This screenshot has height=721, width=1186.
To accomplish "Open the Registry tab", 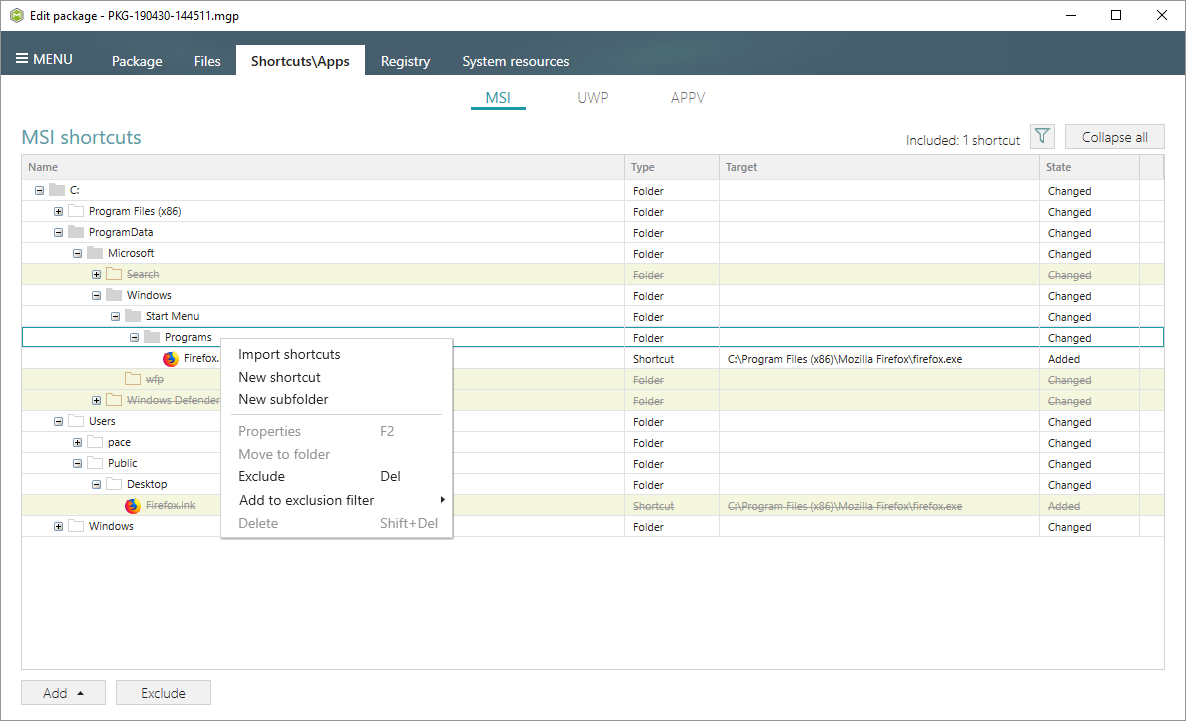I will pos(405,61).
